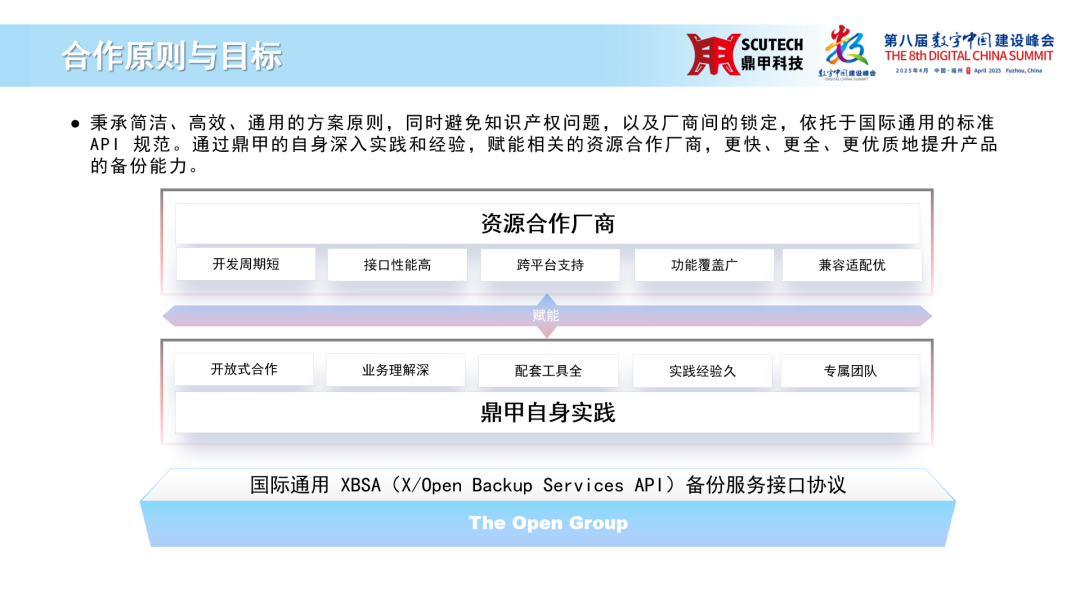This screenshot has height=607, width=1080.
Task: Click the 开放式合作 box
Action: pyautogui.click(x=244, y=369)
